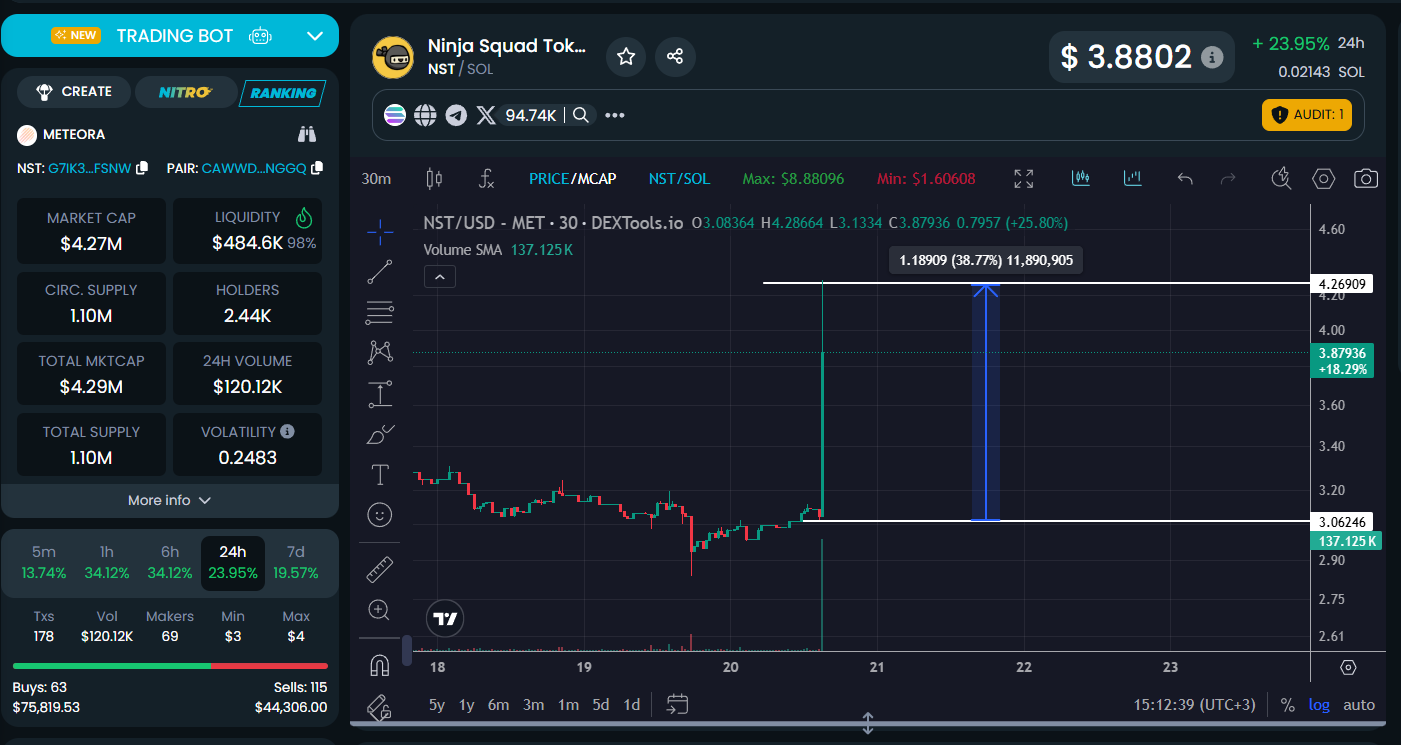Open the Ranking button
The image size is (1401, 745).
282,93
